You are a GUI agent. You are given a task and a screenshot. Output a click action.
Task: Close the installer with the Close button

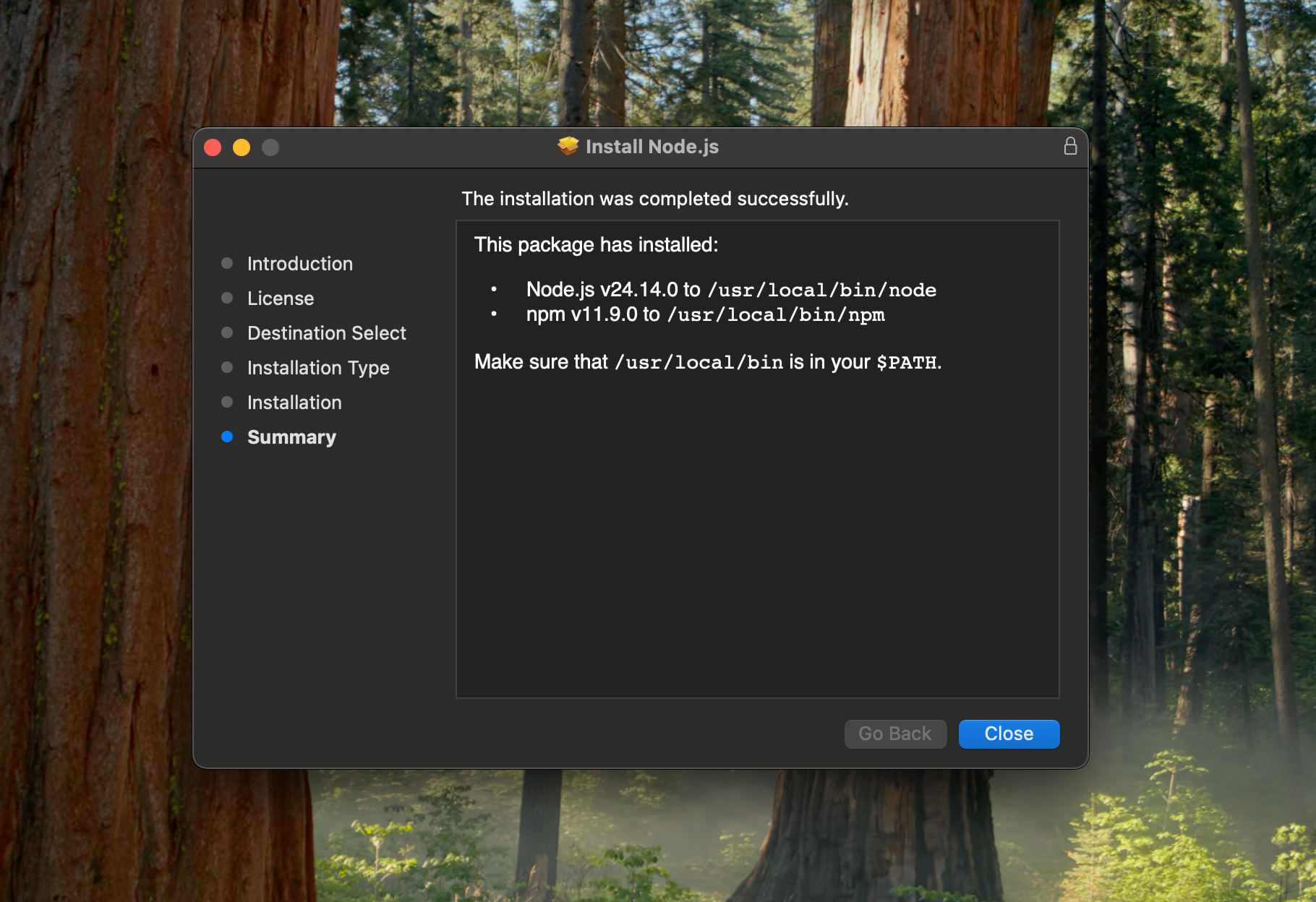click(1009, 734)
